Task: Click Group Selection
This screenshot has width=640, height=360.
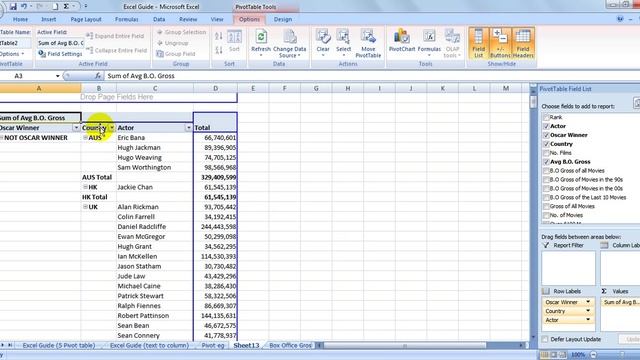Action: pos(182,32)
